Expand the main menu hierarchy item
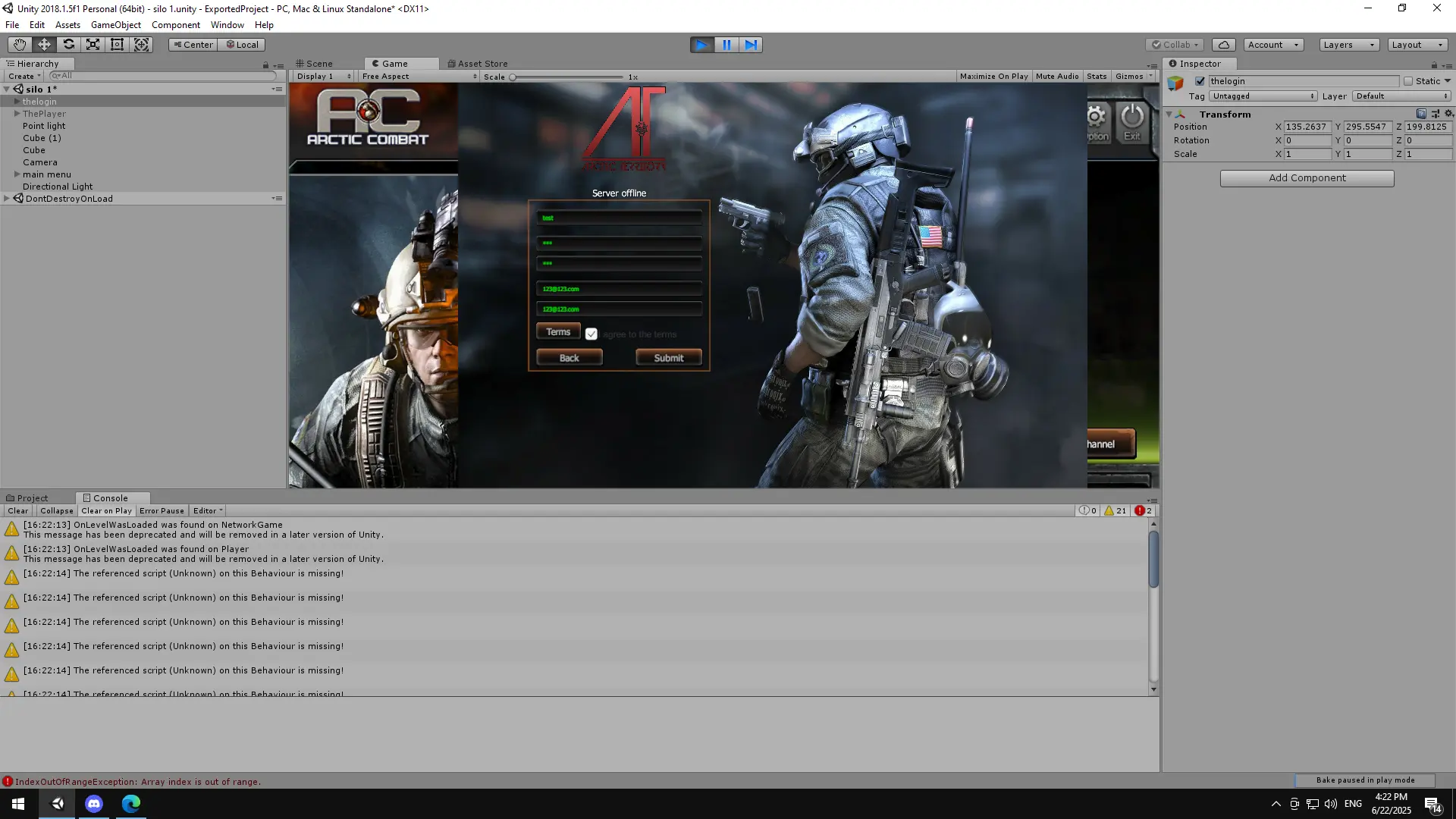 17,174
